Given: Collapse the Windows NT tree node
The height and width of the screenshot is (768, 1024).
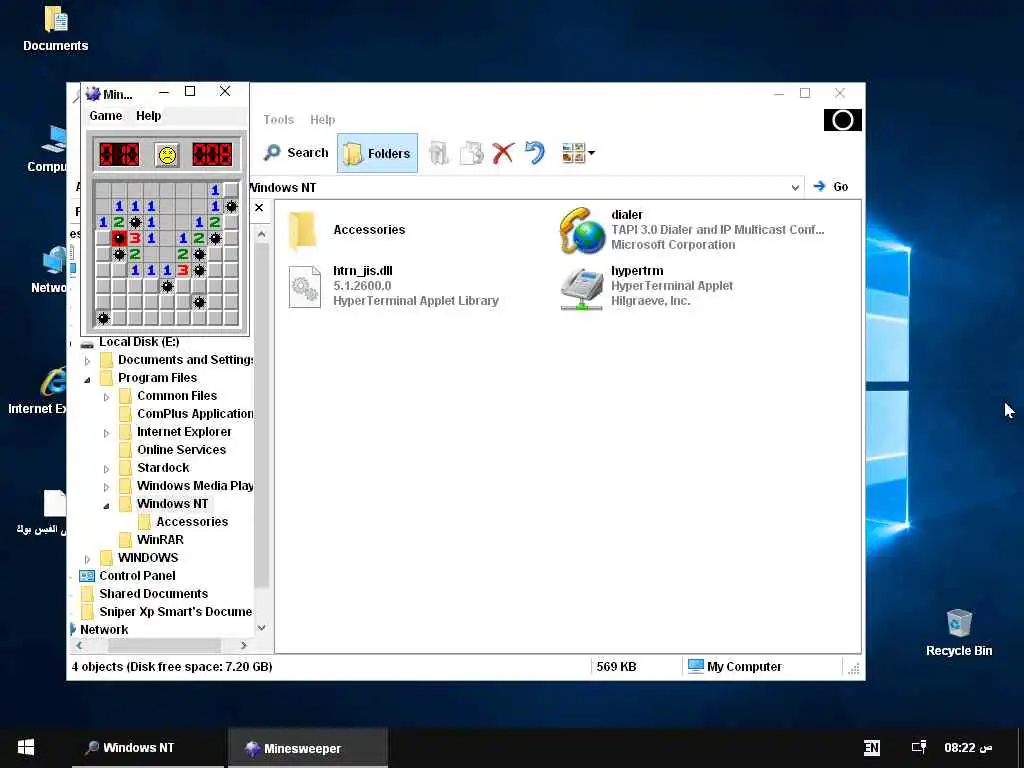Looking at the screenshot, I should (106, 505).
